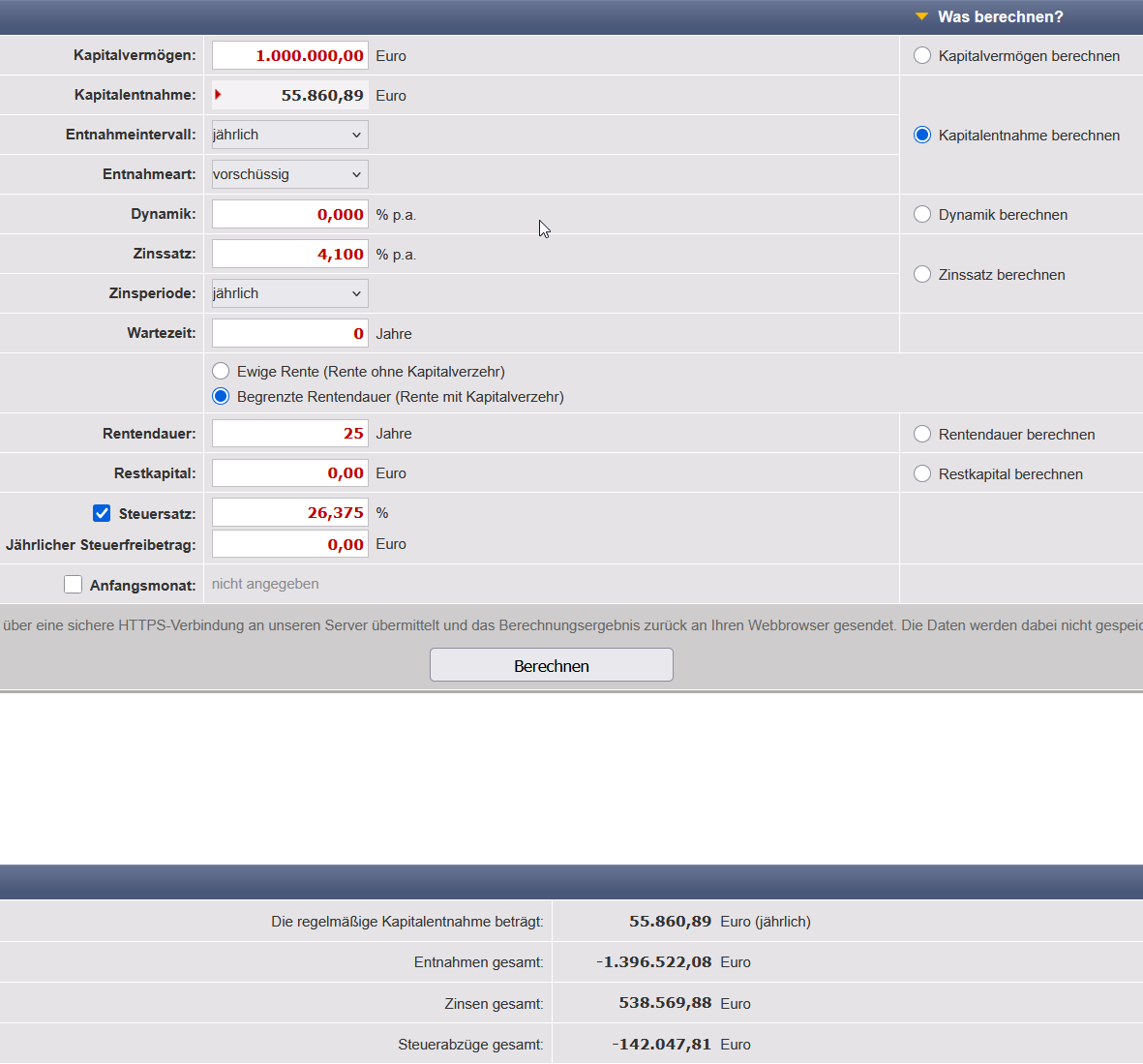Click the 'Zinsperiode:' field label

(152, 293)
